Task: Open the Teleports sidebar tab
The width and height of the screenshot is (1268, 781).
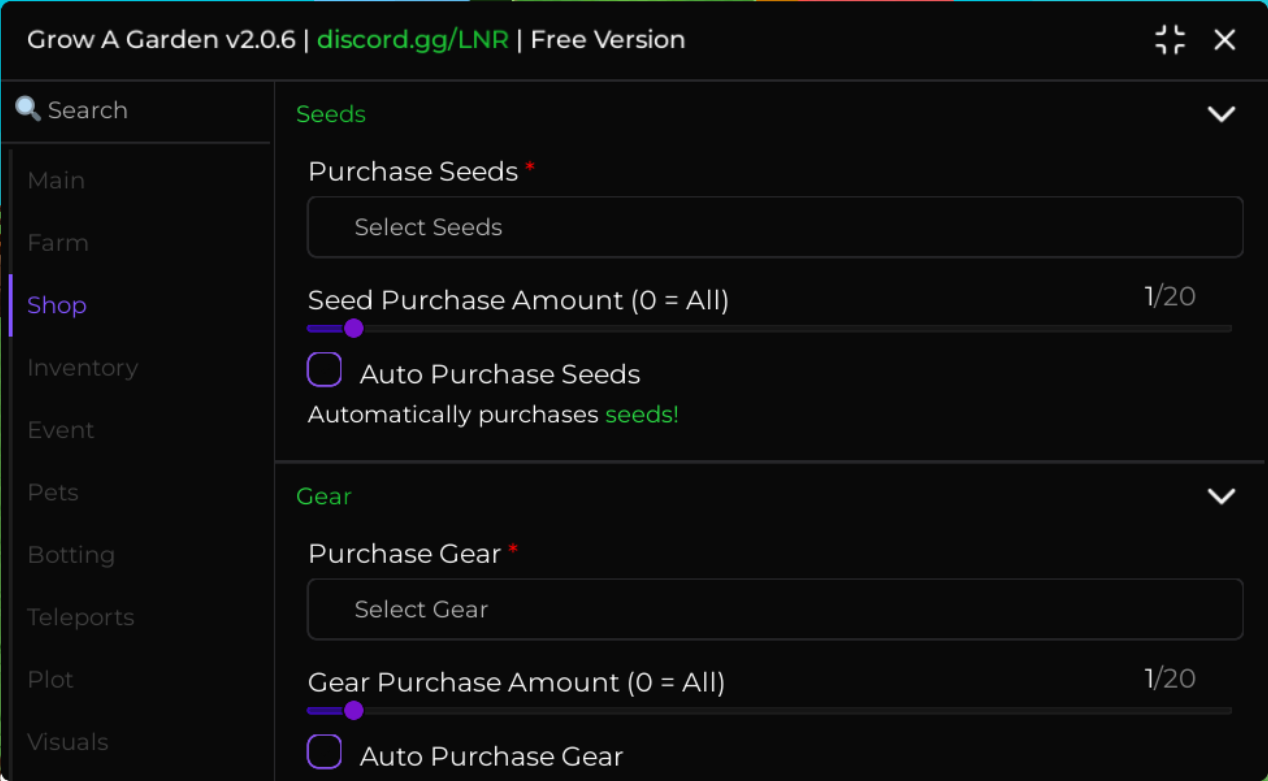Action: (81, 617)
